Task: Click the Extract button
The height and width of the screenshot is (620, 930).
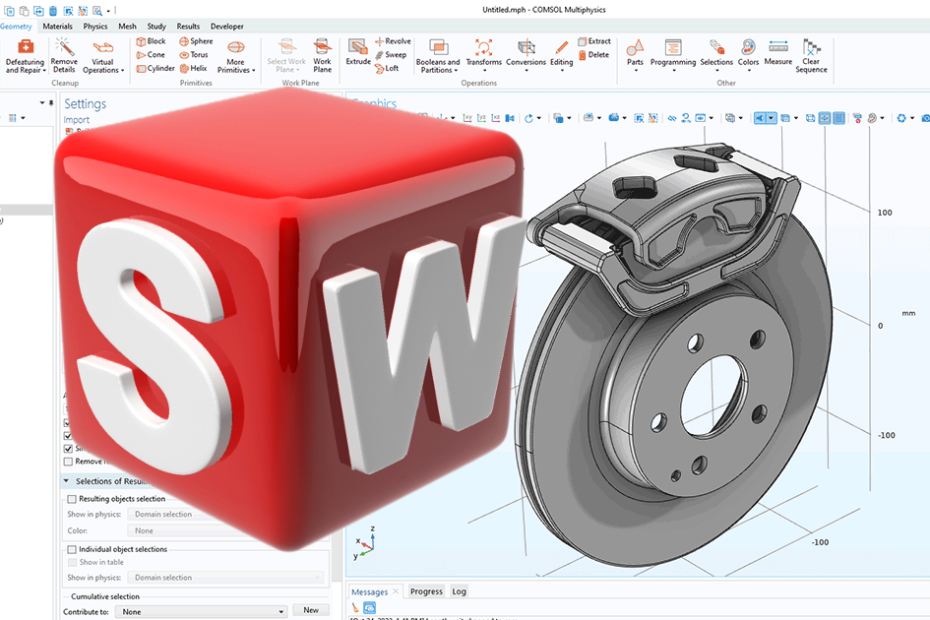Action: (594, 41)
